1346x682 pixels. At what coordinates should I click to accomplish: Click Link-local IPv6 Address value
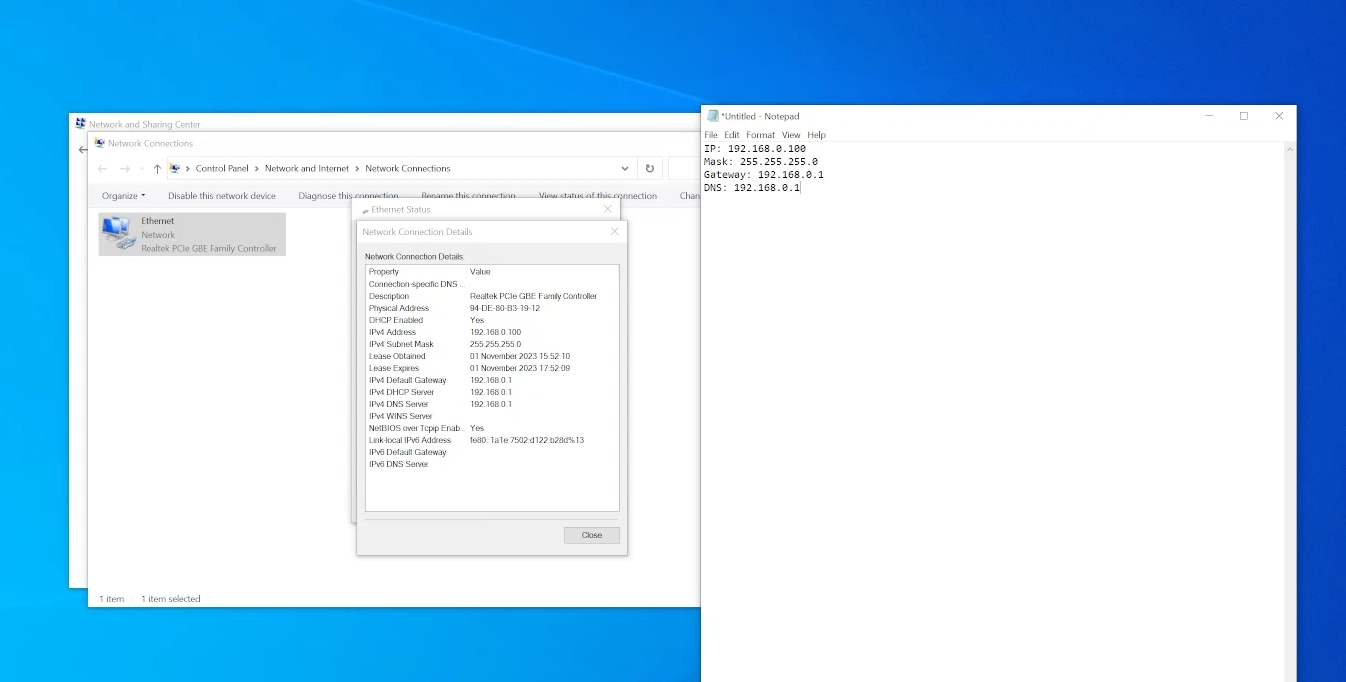527,440
